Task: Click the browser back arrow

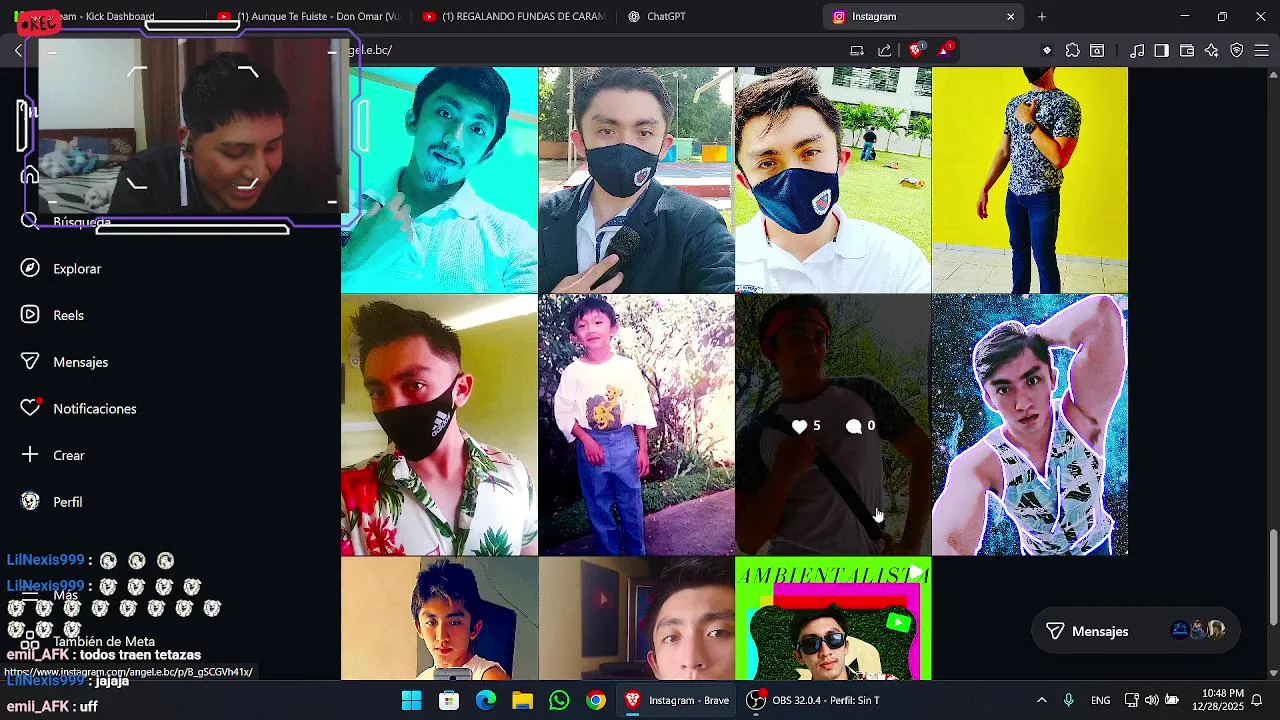Action: coord(18,50)
